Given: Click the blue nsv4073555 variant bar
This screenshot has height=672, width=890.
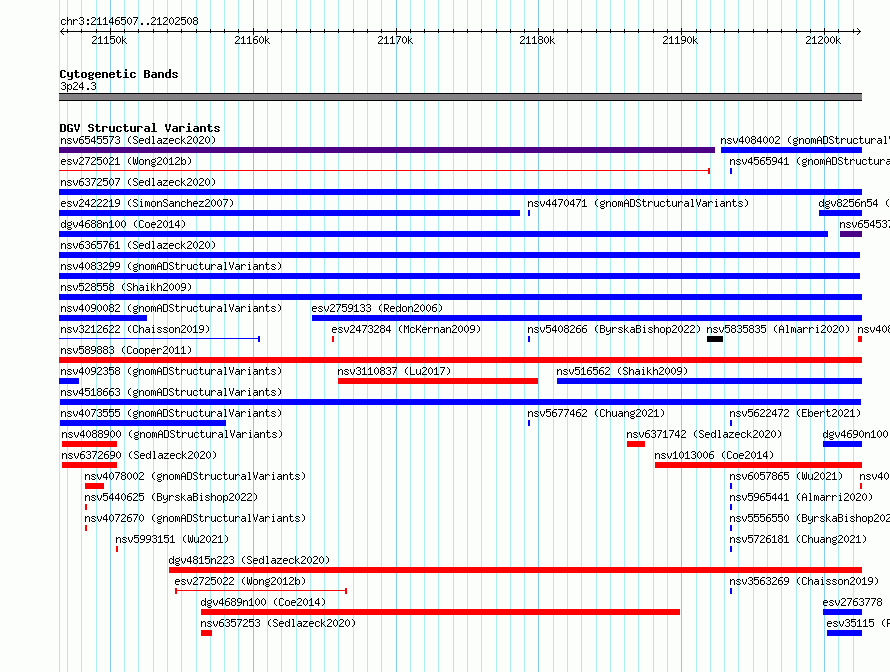Looking at the screenshot, I should click(x=142, y=423).
